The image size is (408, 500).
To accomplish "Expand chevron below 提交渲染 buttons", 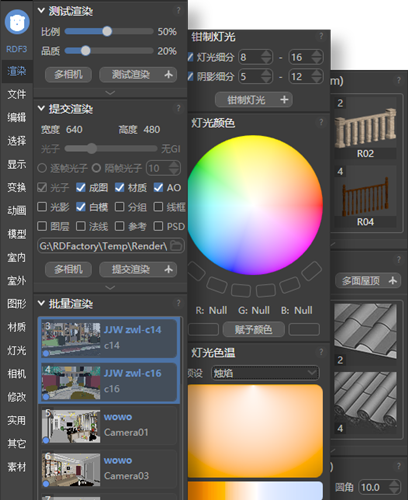I will tap(110, 287).
